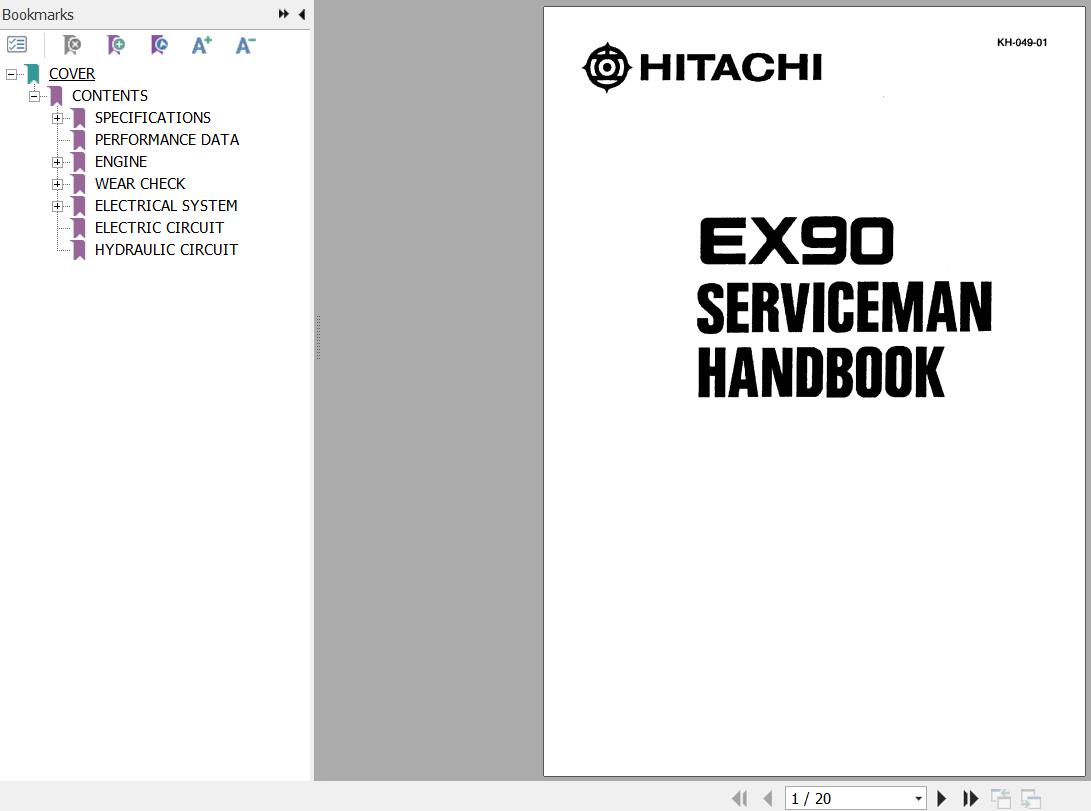Increase bookmark text size with A+

pos(202,45)
